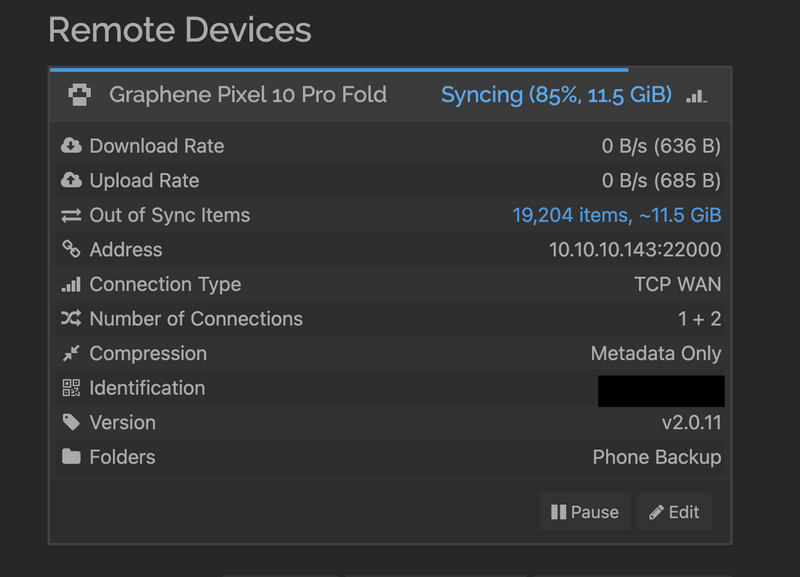Click the Folders folder icon
This screenshot has height=577, width=800.
coord(71,457)
